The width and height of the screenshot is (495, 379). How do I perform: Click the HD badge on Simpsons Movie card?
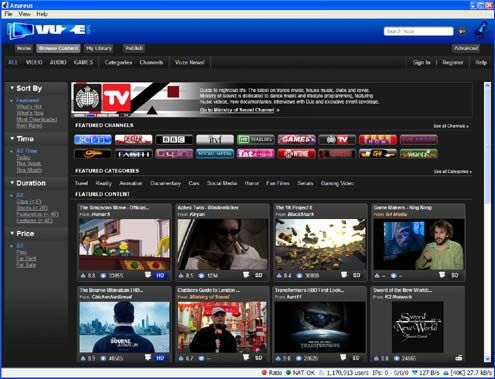[160, 275]
